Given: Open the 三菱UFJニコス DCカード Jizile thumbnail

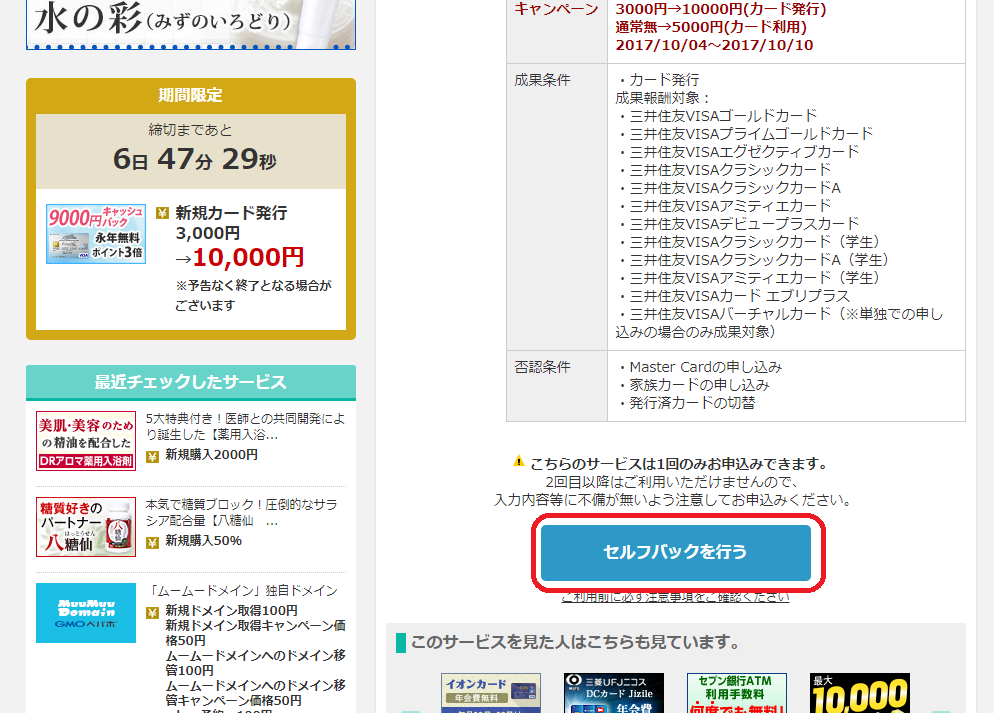Looking at the screenshot, I should point(613,693).
